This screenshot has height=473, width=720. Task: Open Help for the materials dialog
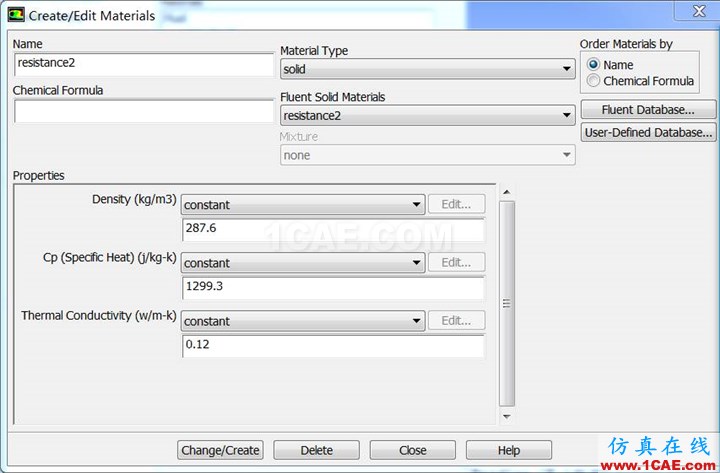coord(509,450)
